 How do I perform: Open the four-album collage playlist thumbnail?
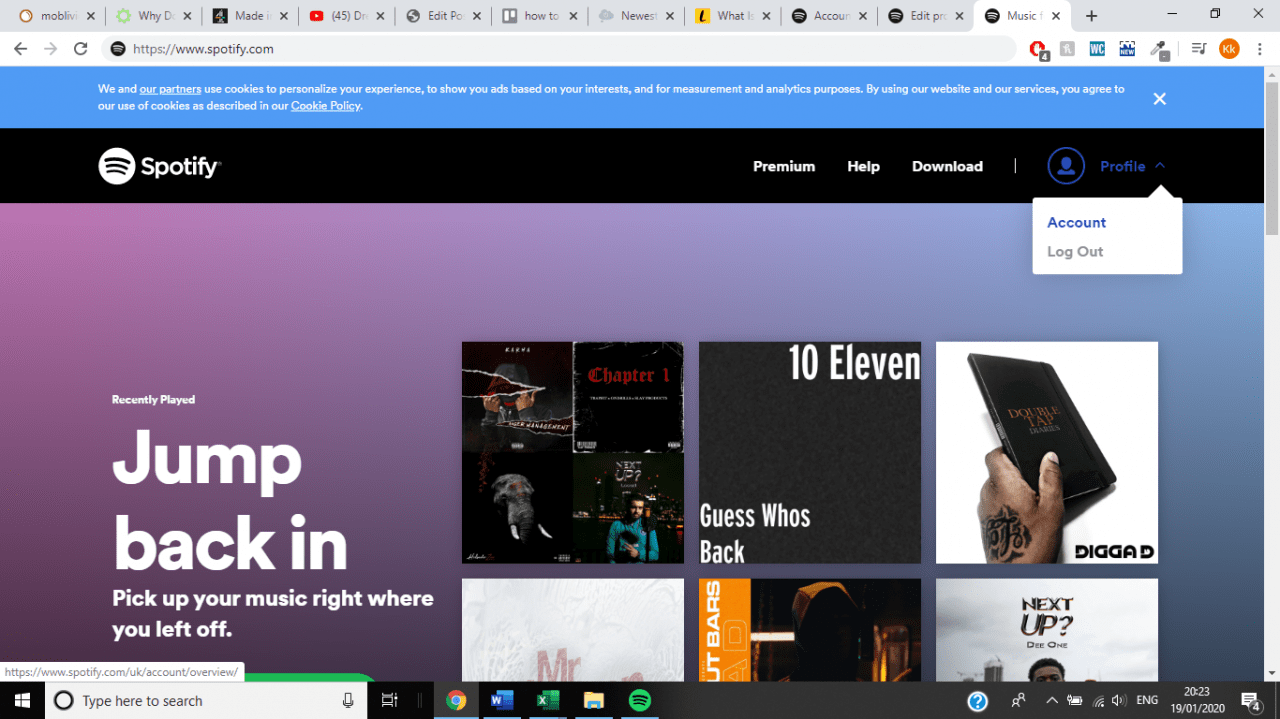tap(572, 452)
